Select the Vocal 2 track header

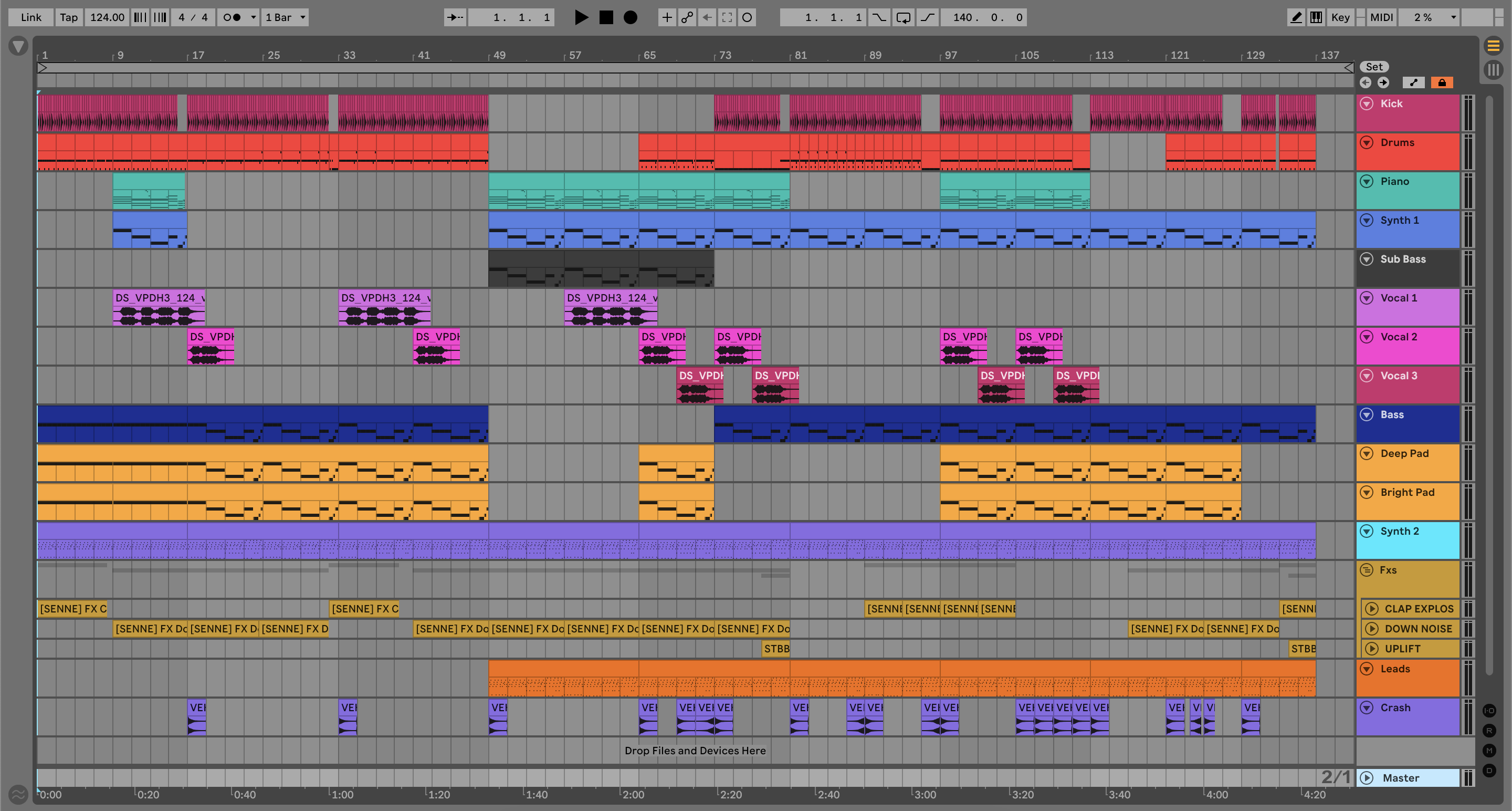click(x=1408, y=346)
